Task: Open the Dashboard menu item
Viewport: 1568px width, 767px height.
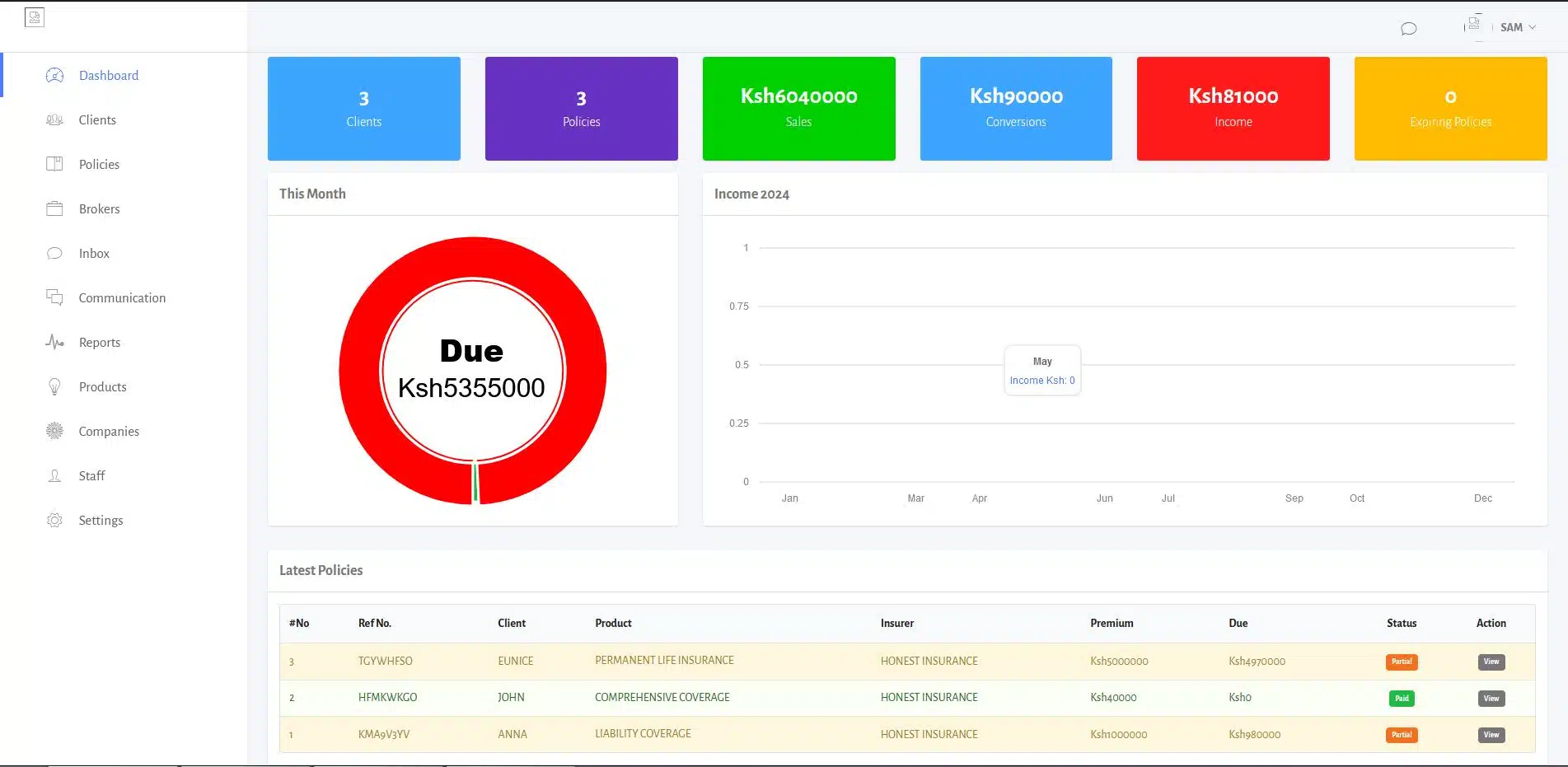Action: click(x=109, y=76)
